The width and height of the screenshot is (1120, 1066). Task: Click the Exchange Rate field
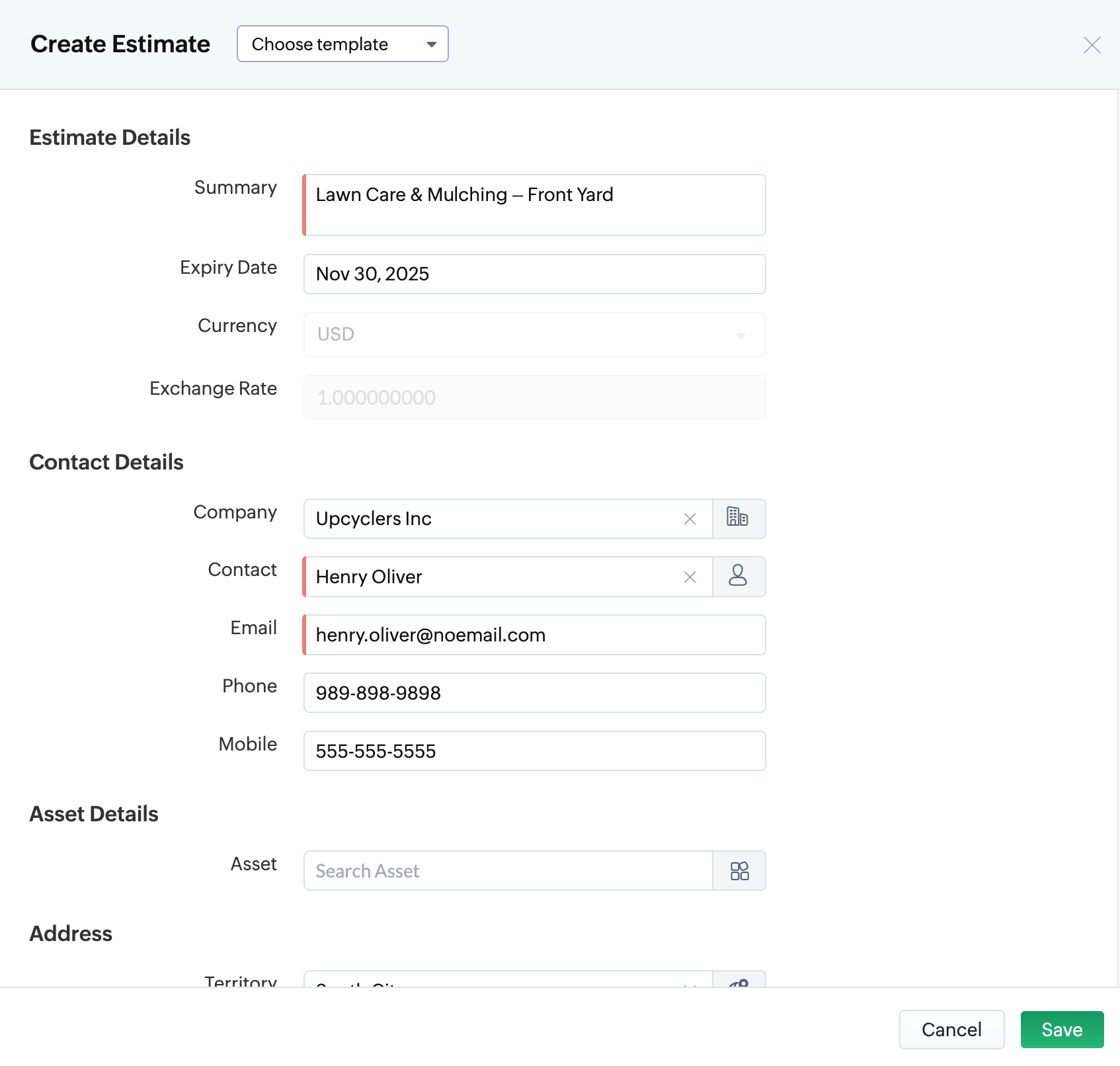534,397
